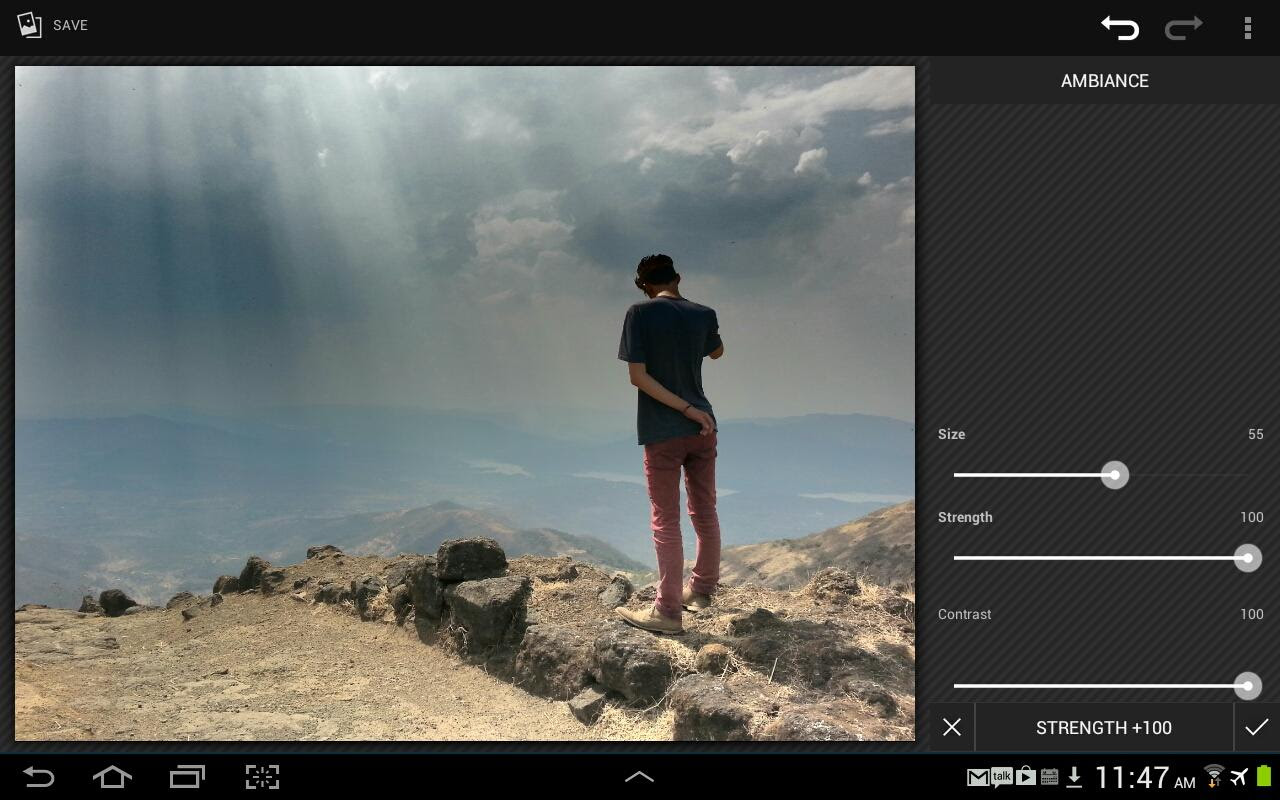Return Home using the house icon
Image resolution: width=1280 pixels, height=800 pixels.
pyautogui.click(x=112, y=777)
